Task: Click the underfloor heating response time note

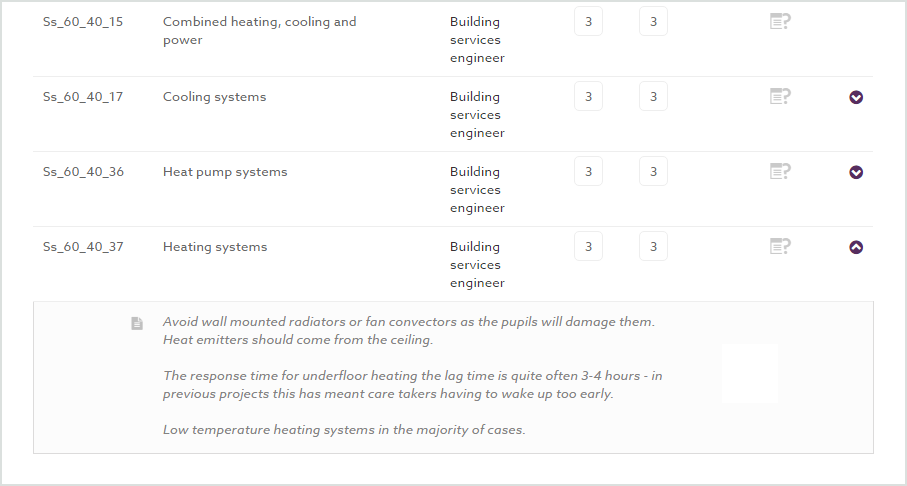Action: (x=412, y=385)
